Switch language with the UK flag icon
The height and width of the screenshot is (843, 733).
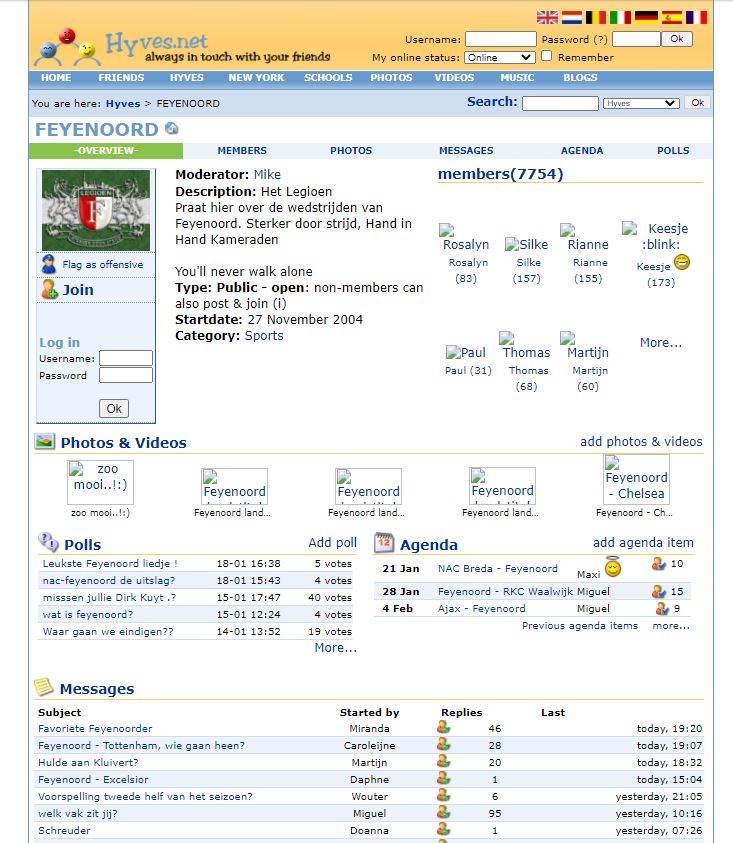547,17
